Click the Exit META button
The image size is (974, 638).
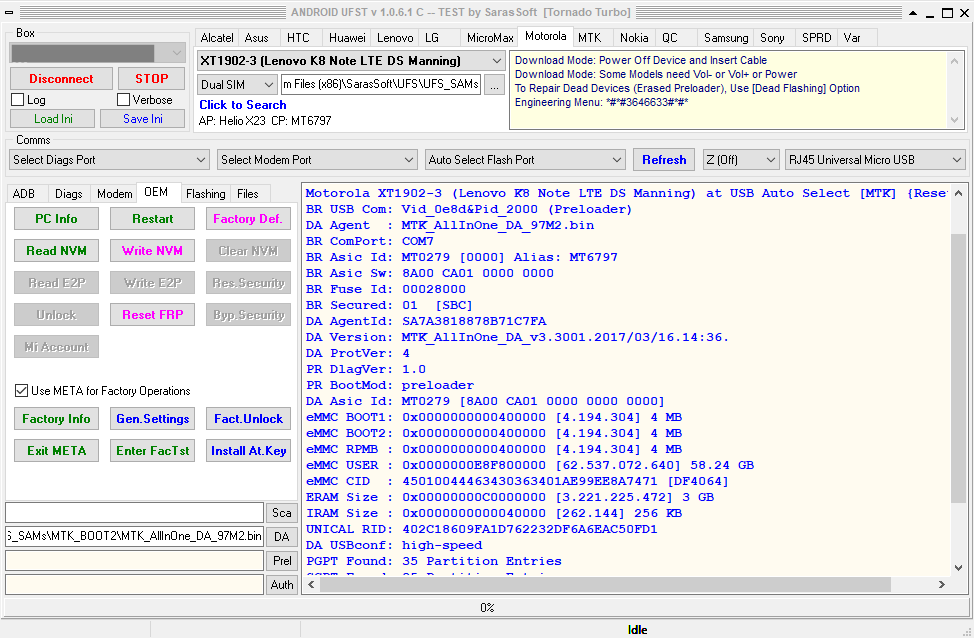click(x=57, y=451)
